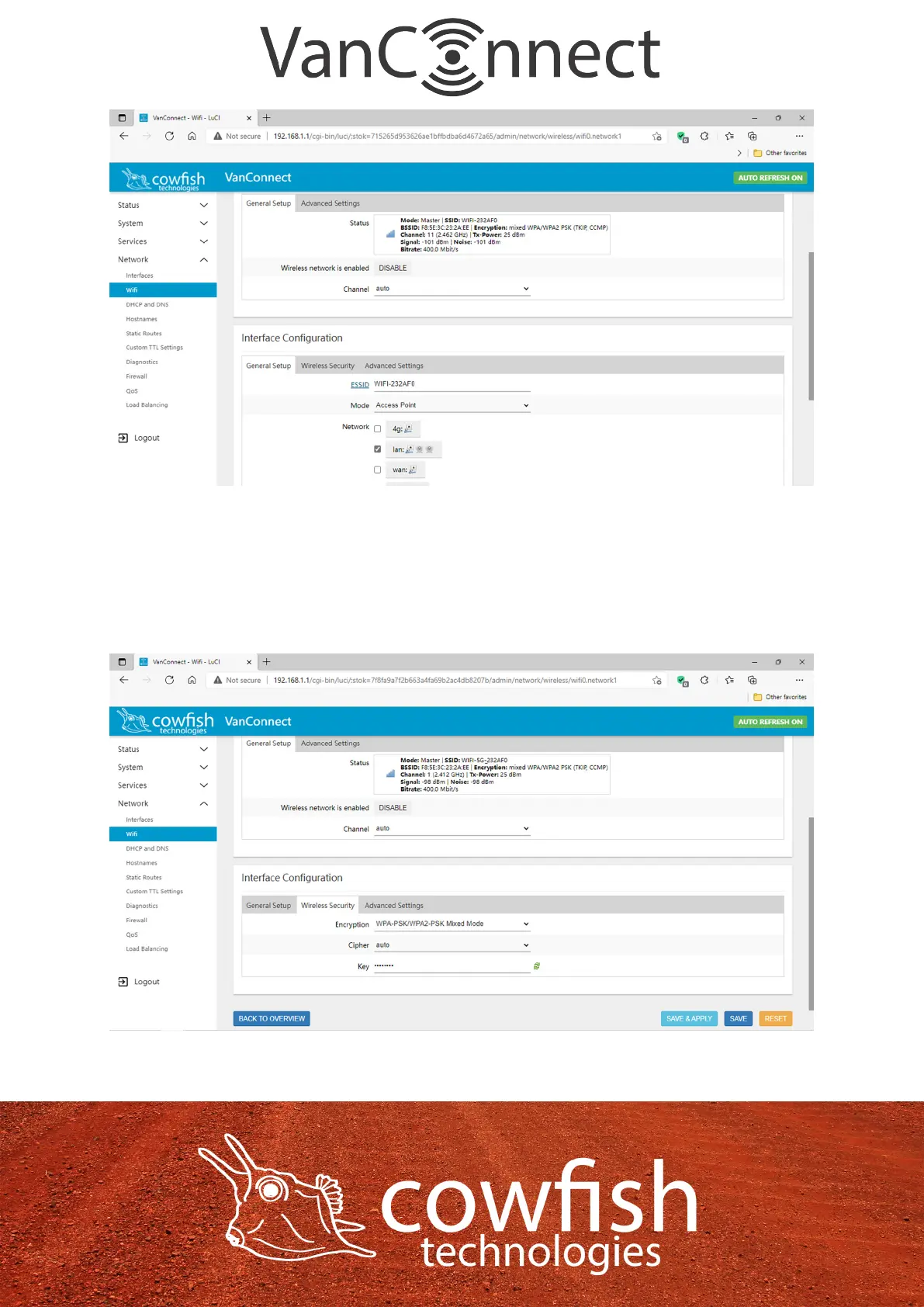Open the three-dot menu in upper browser
This screenshot has width=924, height=1307.
(800, 136)
